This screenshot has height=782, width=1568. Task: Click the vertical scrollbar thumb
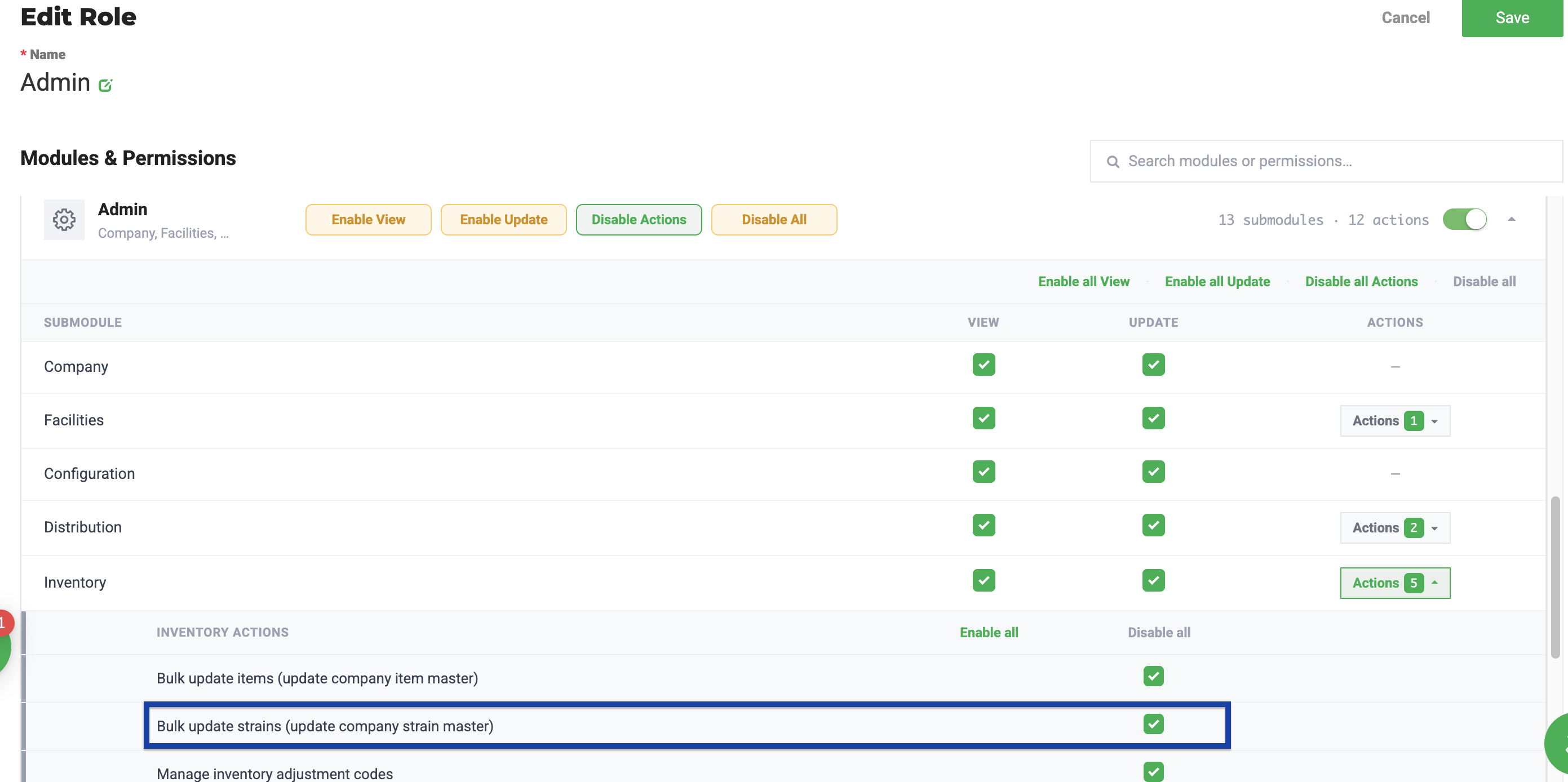(1555, 577)
